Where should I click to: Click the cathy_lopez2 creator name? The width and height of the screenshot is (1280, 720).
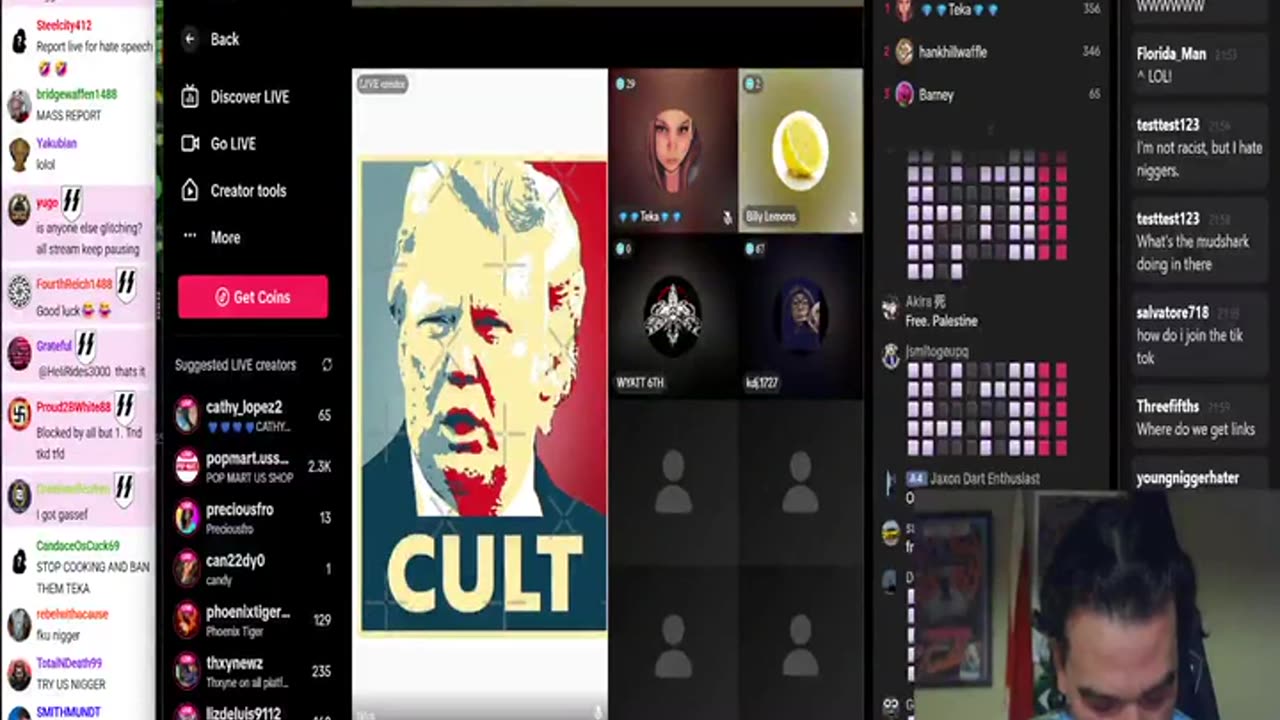(x=244, y=407)
